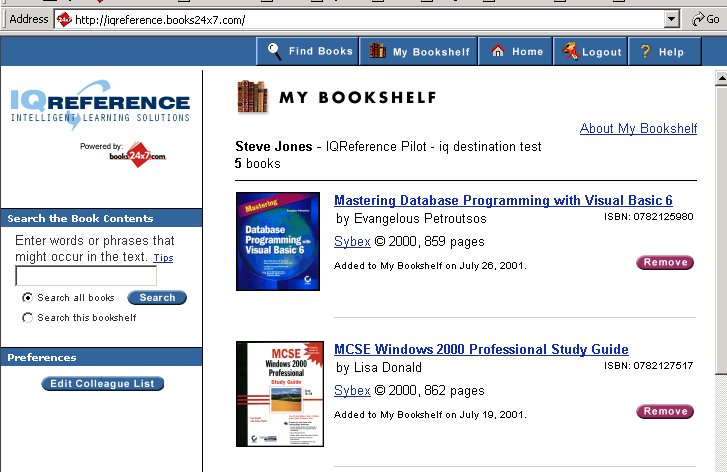
Task: Click author text Lisa Donald
Action: (x=388, y=367)
